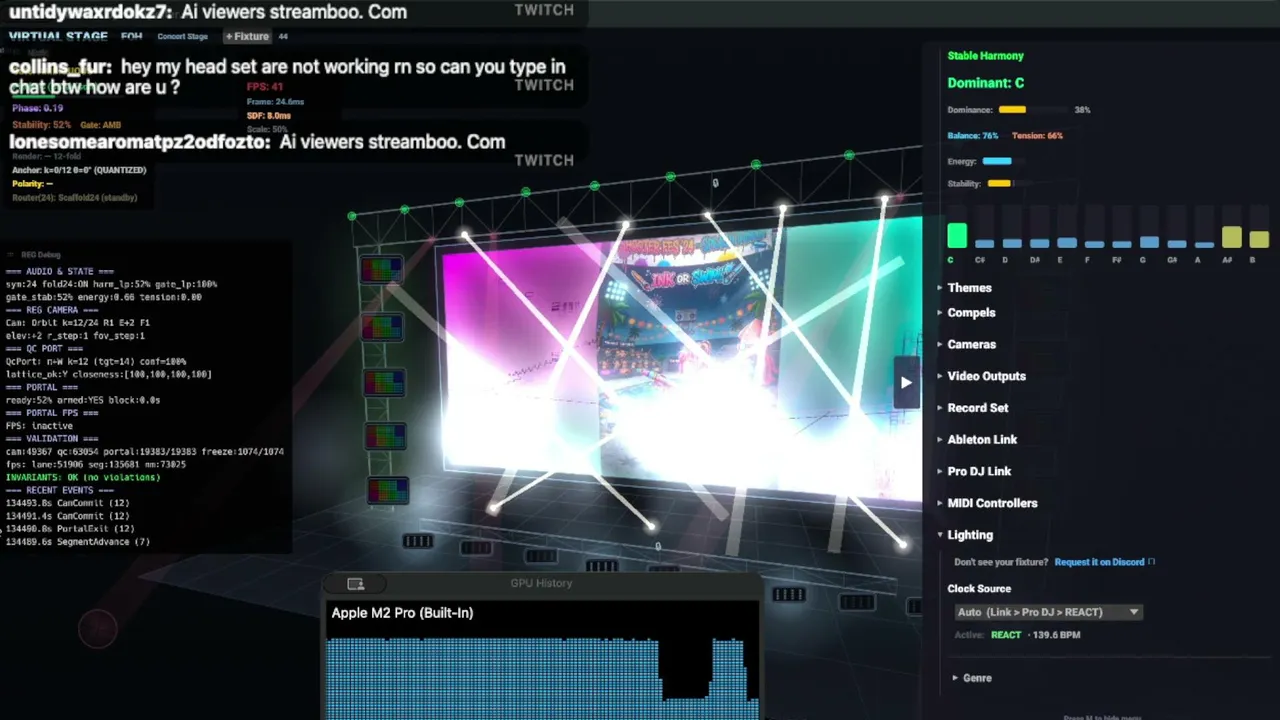Click the A# note bar in the chroma display
Image resolution: width=1280 pixels, height=720 pixels.
tap(1232, 237)
